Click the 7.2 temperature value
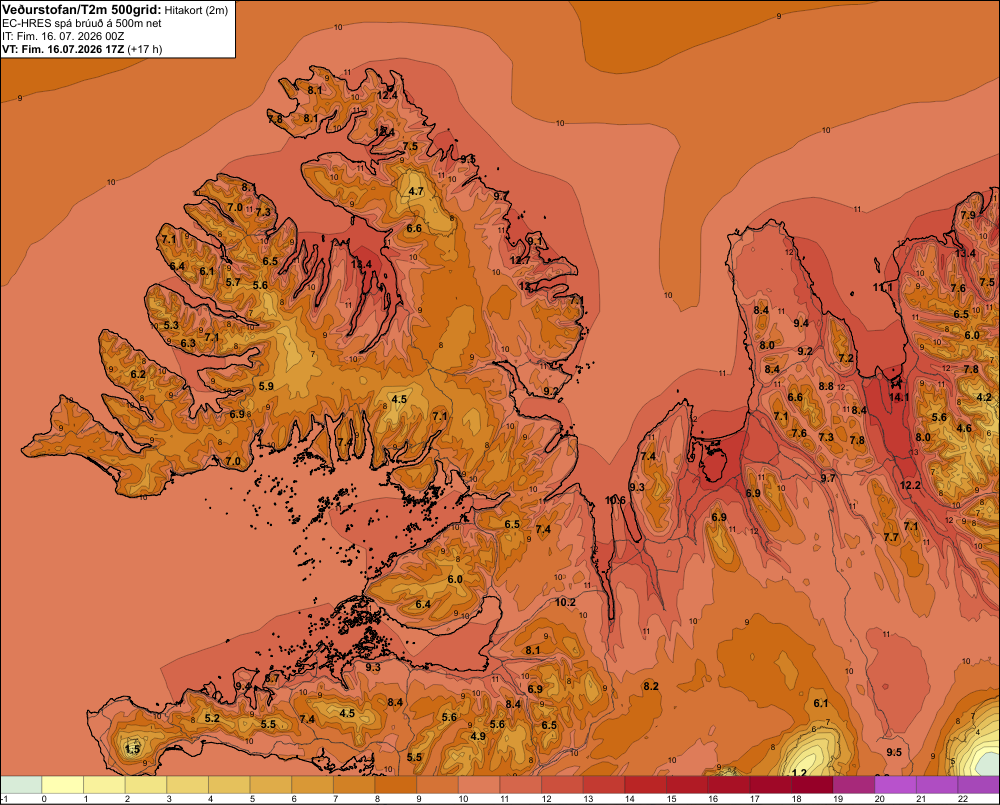The height and width of the screenshot is (805, 1000). click(846, 358)
